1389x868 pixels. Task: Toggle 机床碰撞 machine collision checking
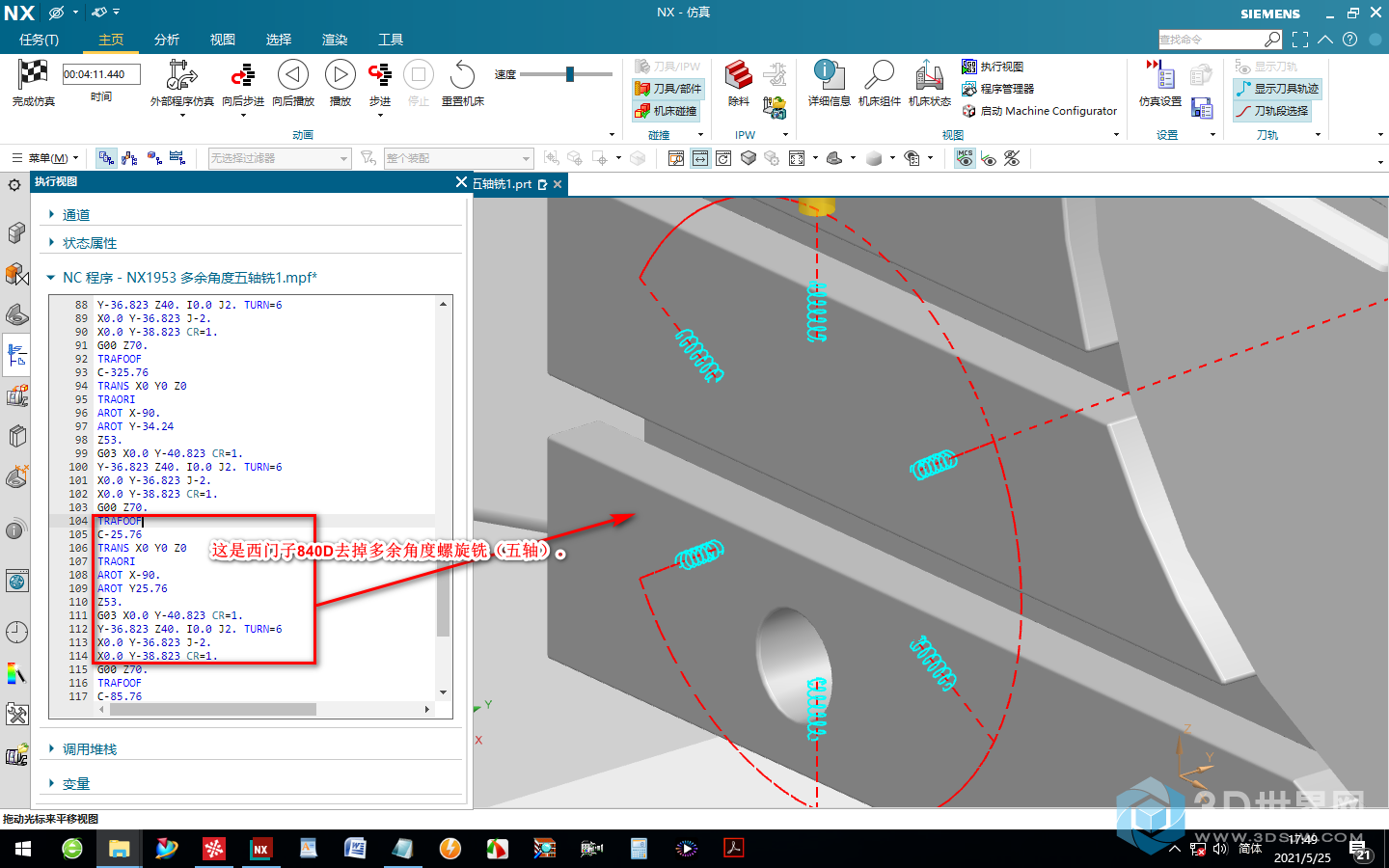point(667,111)
